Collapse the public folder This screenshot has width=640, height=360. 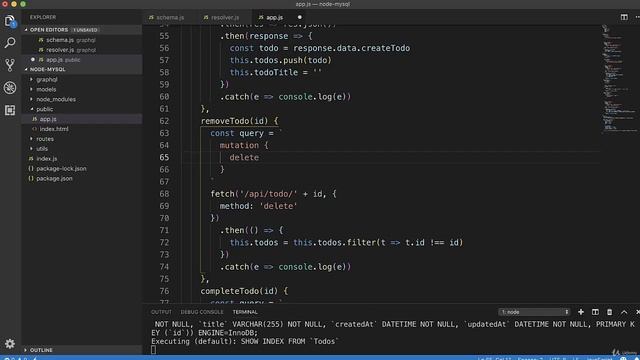click(x=44, y=109)
